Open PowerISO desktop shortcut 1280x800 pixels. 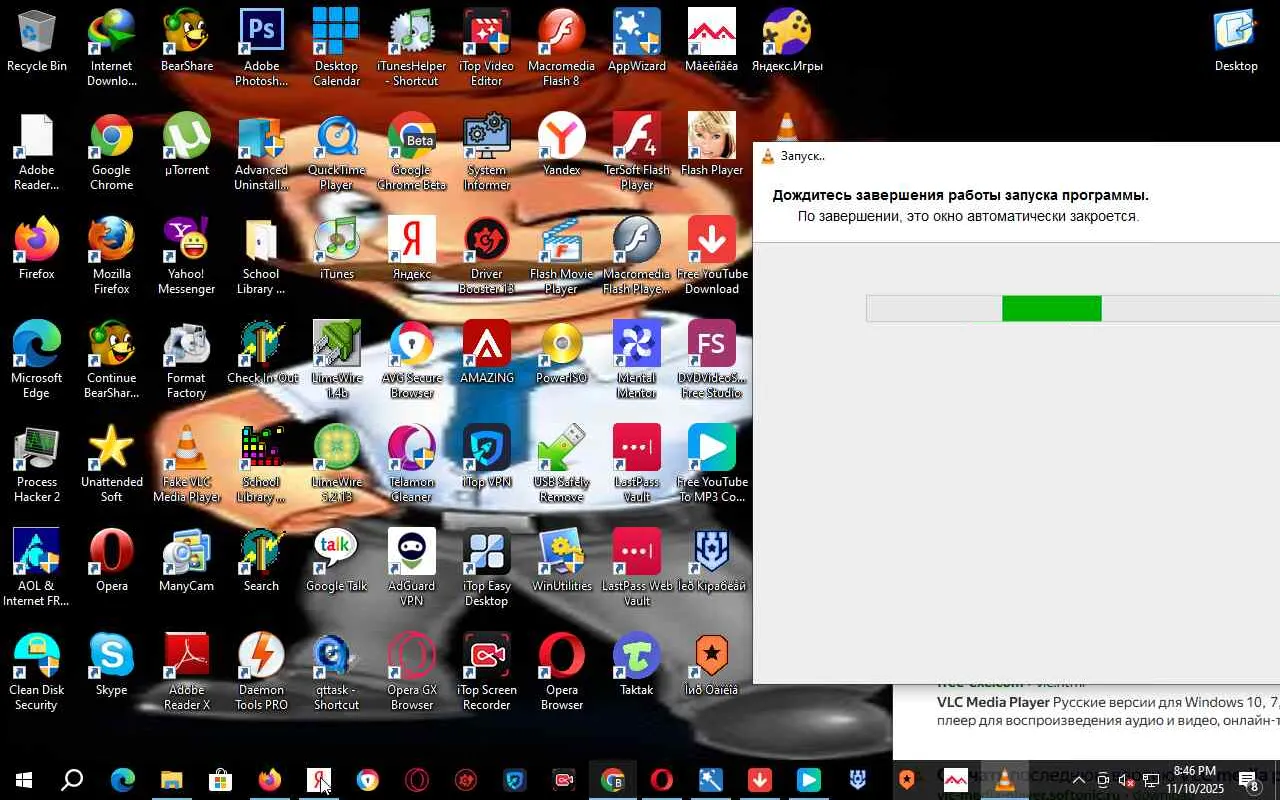[x=562, y=354]
